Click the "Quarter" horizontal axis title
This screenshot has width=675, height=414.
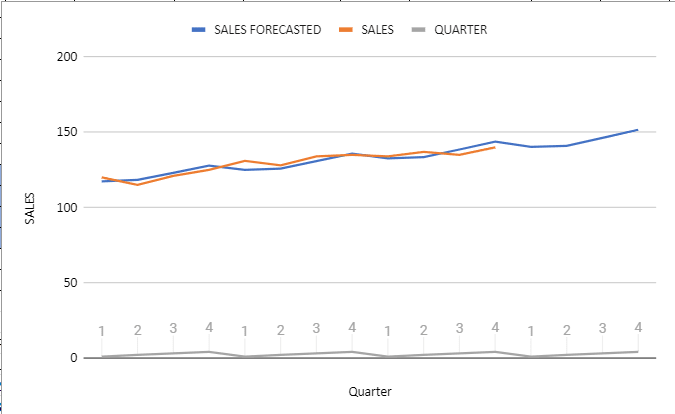click(370, 390)
